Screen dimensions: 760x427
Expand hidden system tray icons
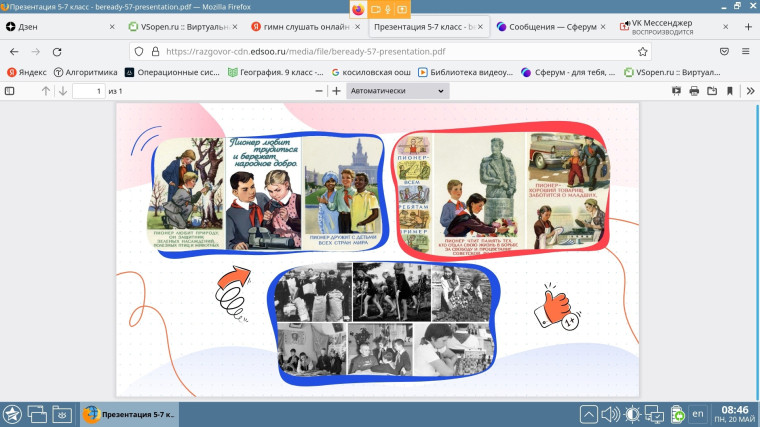tap(588, 414)
